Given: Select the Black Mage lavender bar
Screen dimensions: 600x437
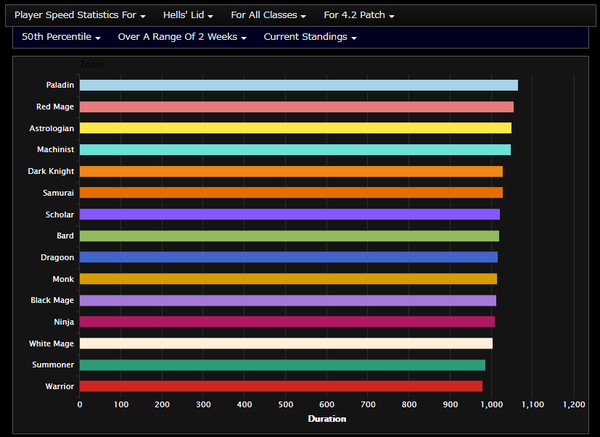Looking at the screenshot, I should coord(288,300).
